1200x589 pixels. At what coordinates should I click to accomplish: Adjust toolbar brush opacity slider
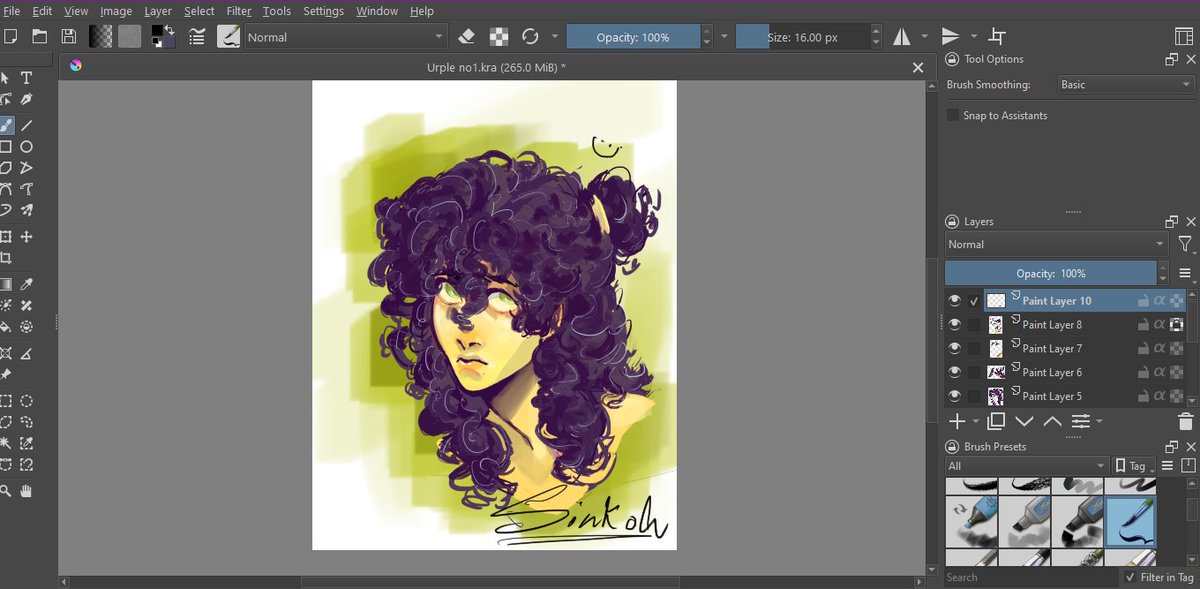coord(633,37)
